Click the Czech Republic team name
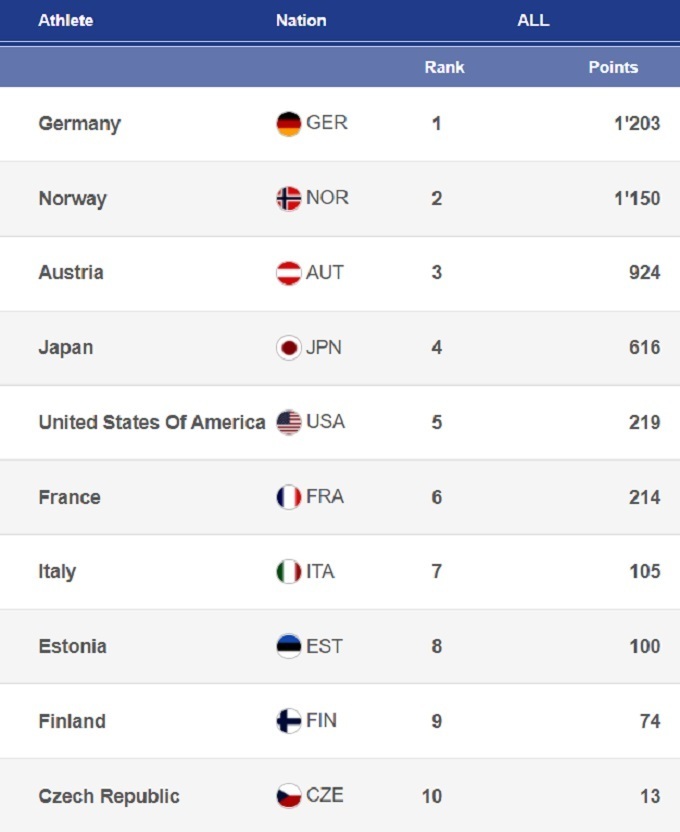This screenshot has width=680, height=832. coord(109,796)
